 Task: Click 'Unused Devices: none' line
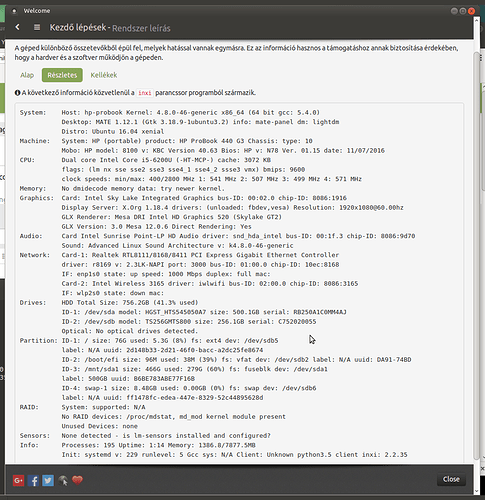[99, 426]
